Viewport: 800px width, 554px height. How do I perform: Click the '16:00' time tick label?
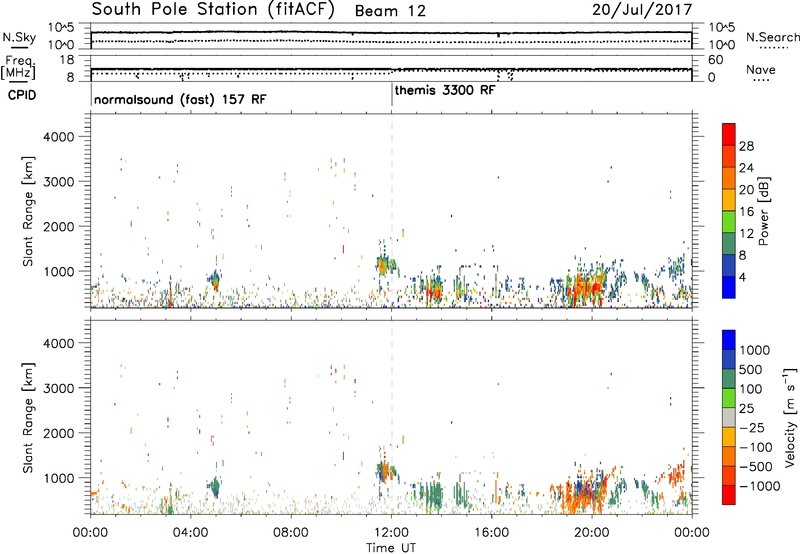tap(491, 533)
